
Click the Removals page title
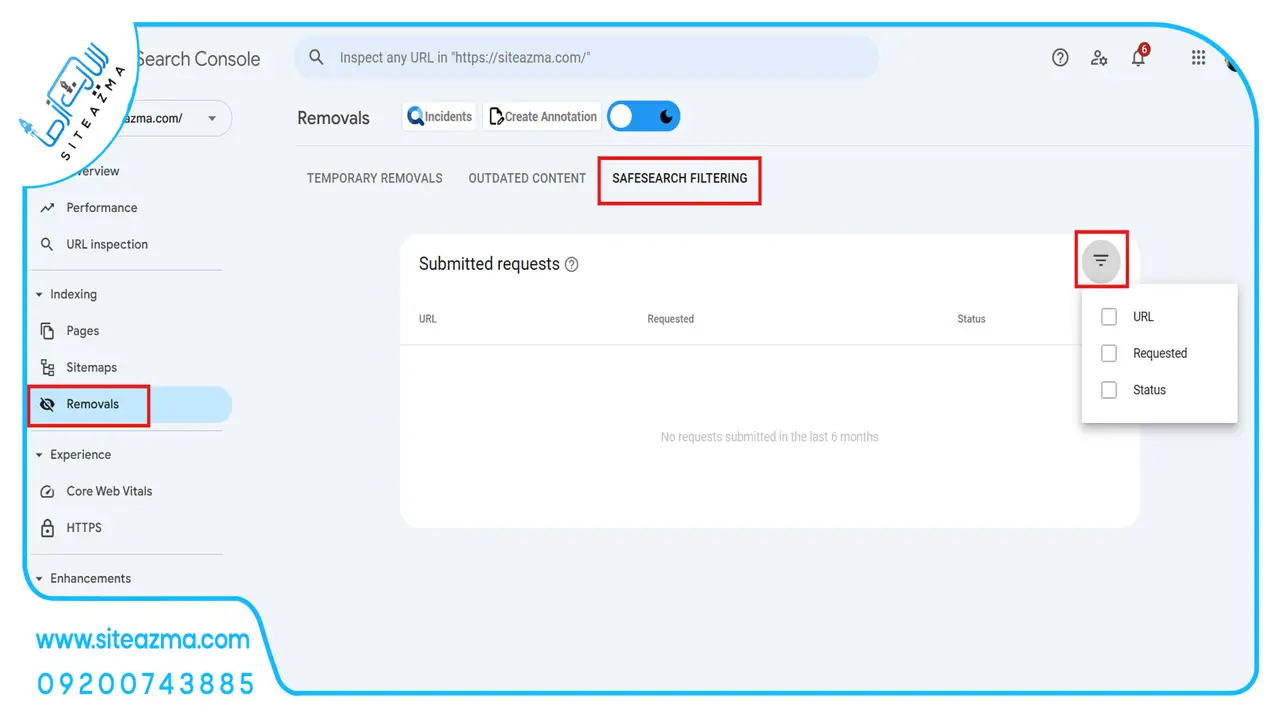tap(334, 118)
